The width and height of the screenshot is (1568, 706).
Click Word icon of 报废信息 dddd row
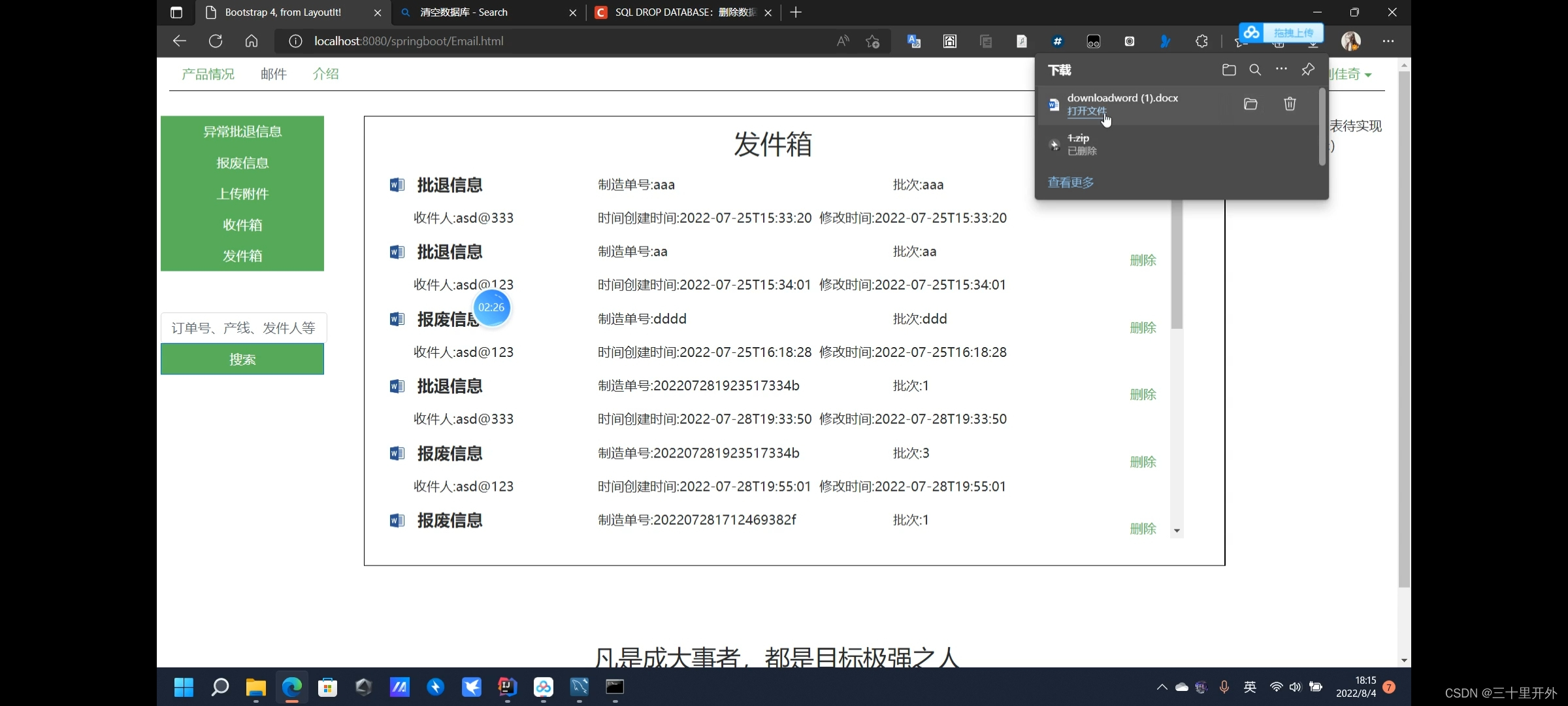click(x=397, y=319)
